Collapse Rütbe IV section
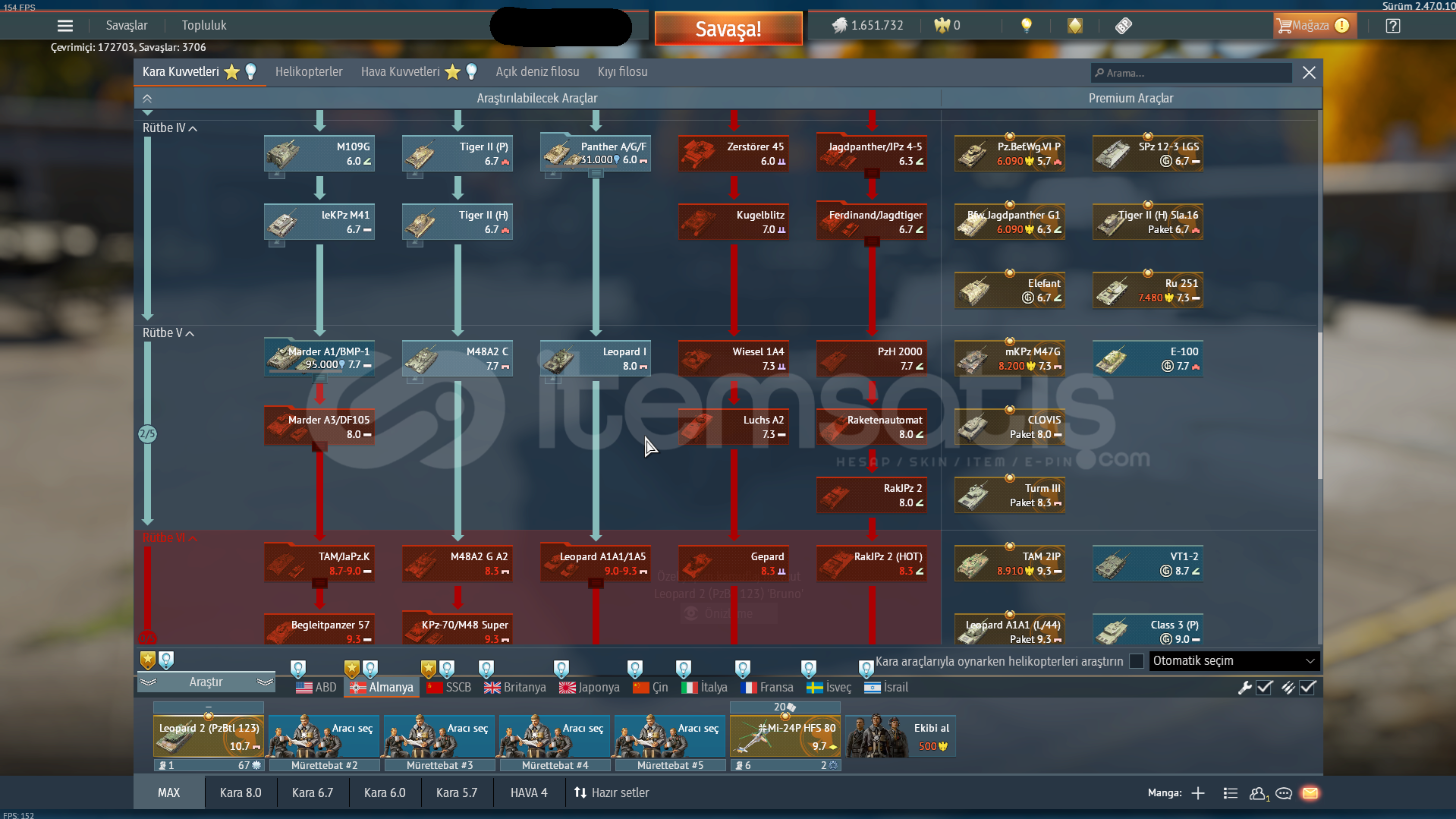1456x819 pixels. tap(169, 128)
